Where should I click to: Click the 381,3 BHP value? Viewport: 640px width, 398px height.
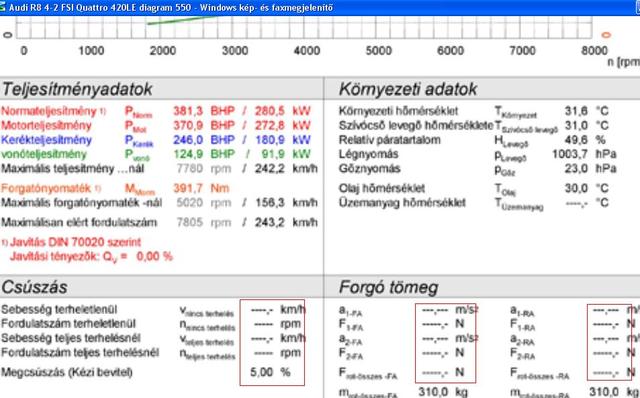(204, 111)
